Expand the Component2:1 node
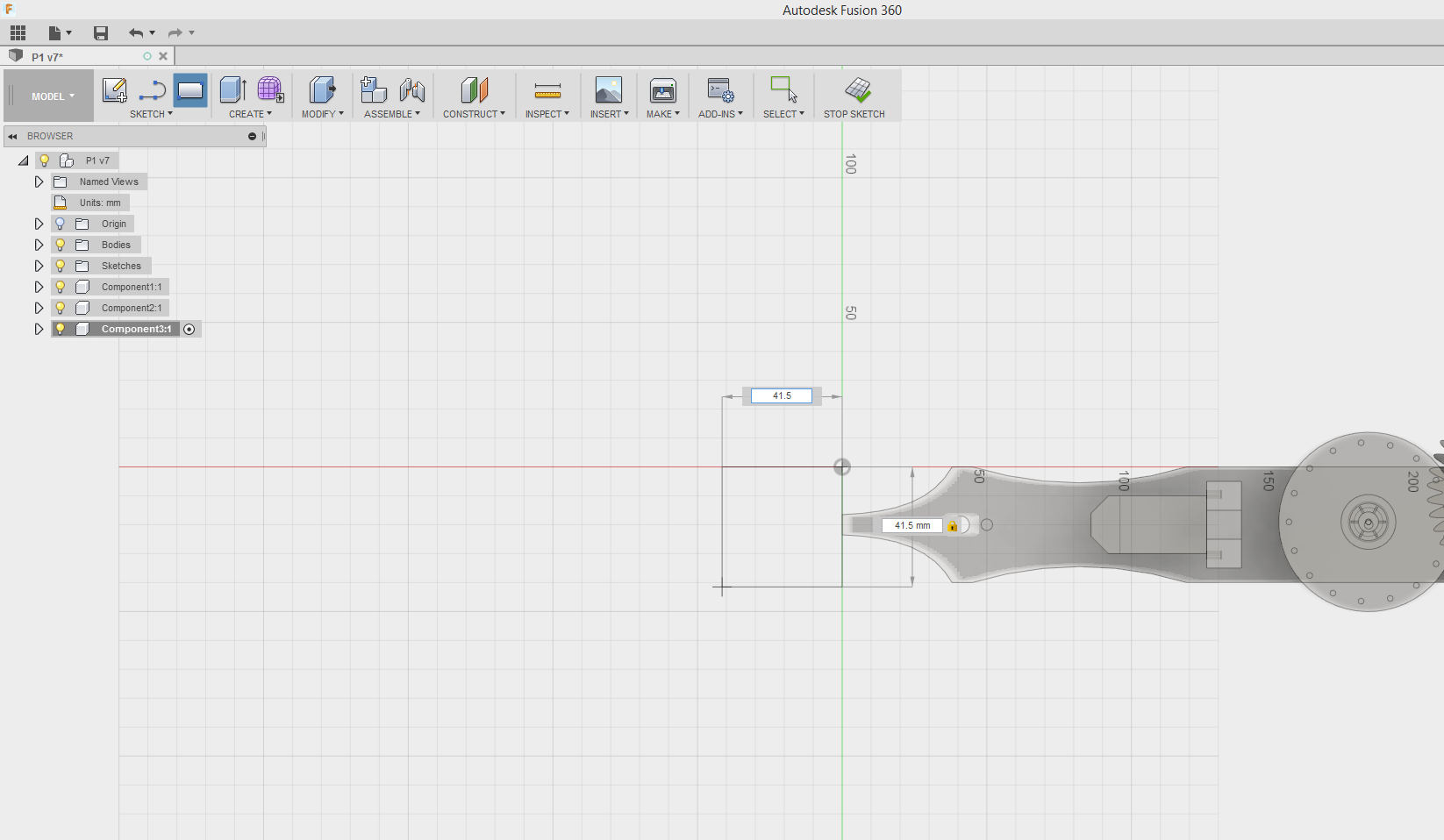This screenshot has width=1444, height=840. pos(39,308)
